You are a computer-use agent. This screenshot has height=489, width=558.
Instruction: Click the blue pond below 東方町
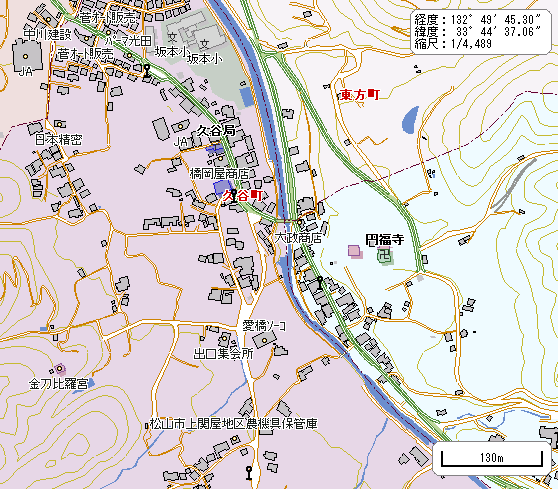(x=410, y=120)
